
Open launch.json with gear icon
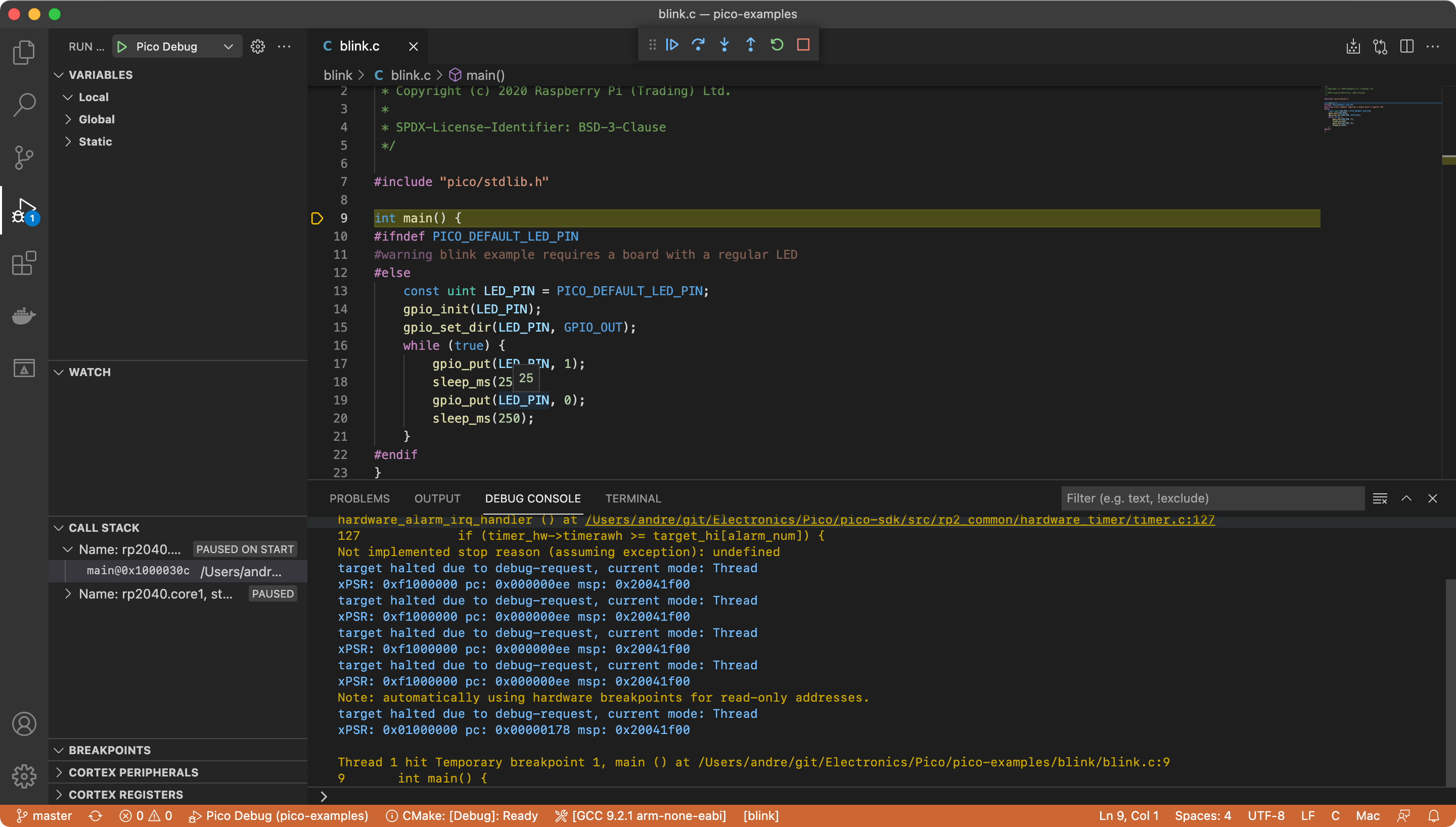click(258, 47)
